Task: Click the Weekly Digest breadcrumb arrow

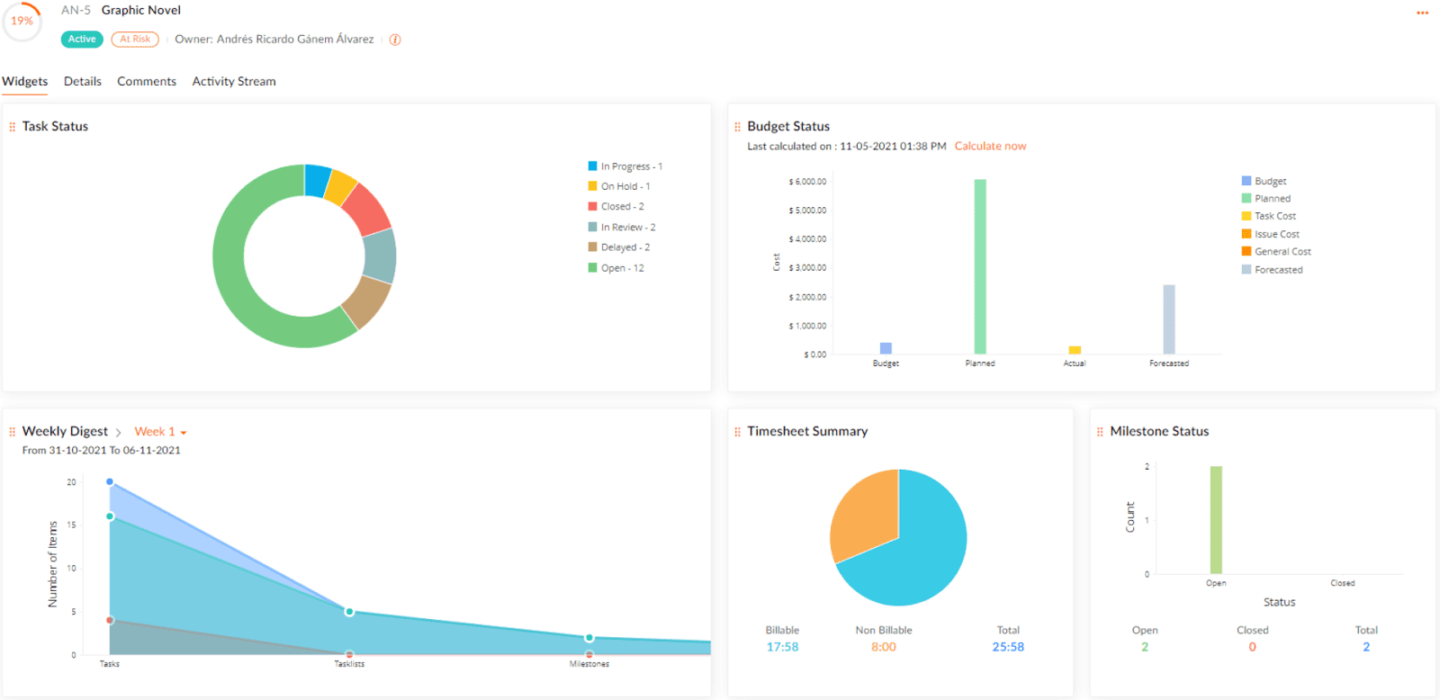Action: (118, 432)
